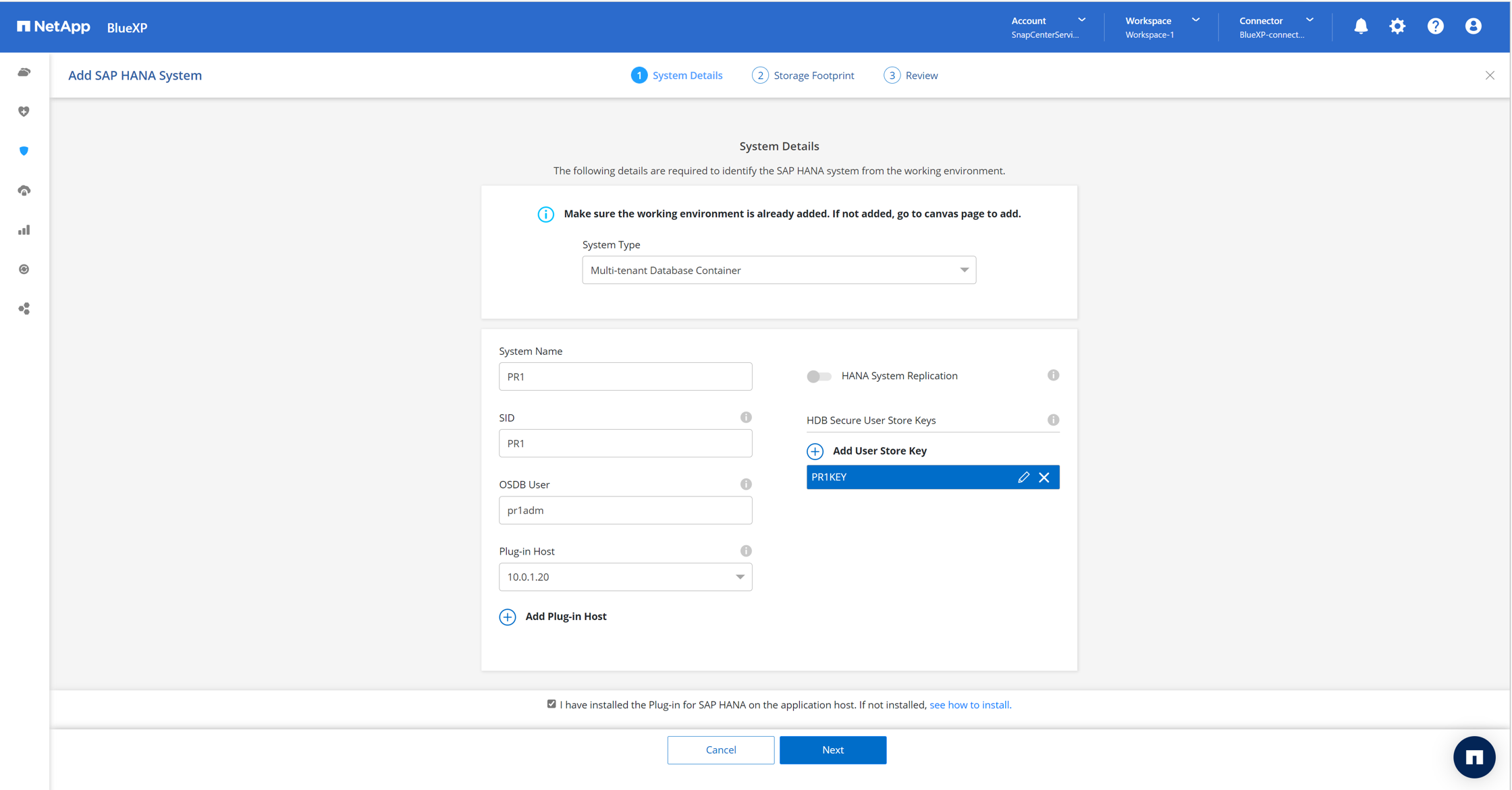Click the Add User Store Key plus icon
The image size is (1512, 790).
[815, 451]
